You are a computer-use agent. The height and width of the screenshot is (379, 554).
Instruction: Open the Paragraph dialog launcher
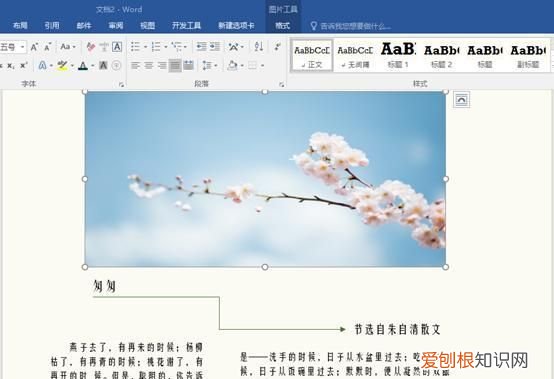click(282, 84)
